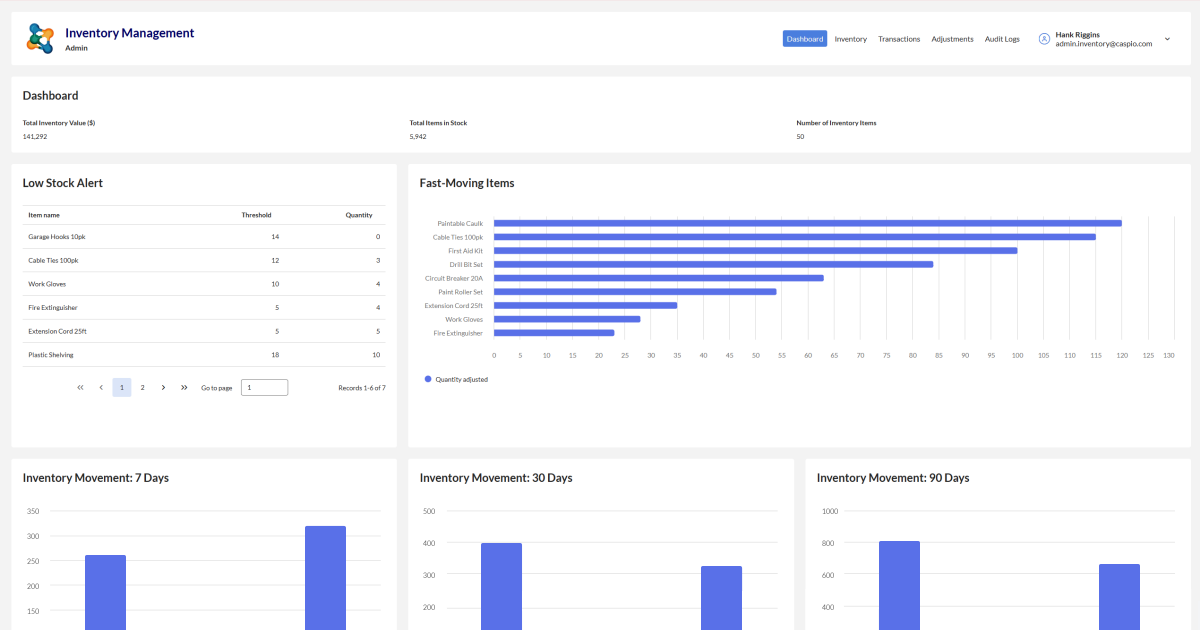Click the Paintable Caulk chart bar
1200x630 pixels.
tap(808, 223)
